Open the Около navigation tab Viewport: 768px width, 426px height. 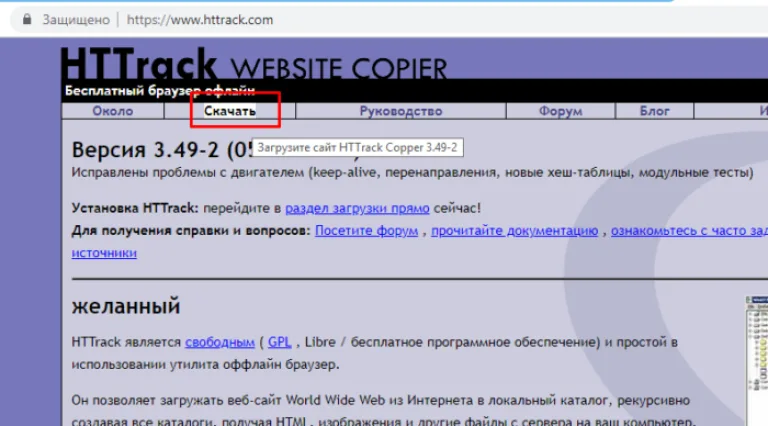[113, 111]
